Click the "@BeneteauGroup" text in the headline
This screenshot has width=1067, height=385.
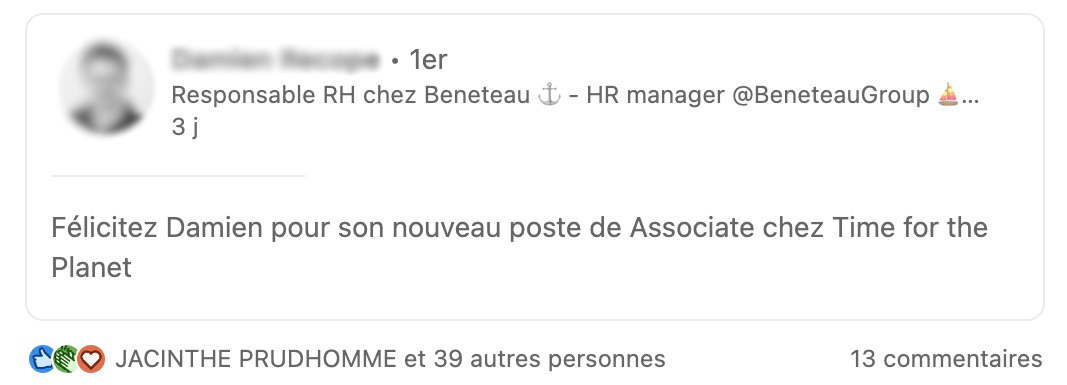tap(831, 96)
